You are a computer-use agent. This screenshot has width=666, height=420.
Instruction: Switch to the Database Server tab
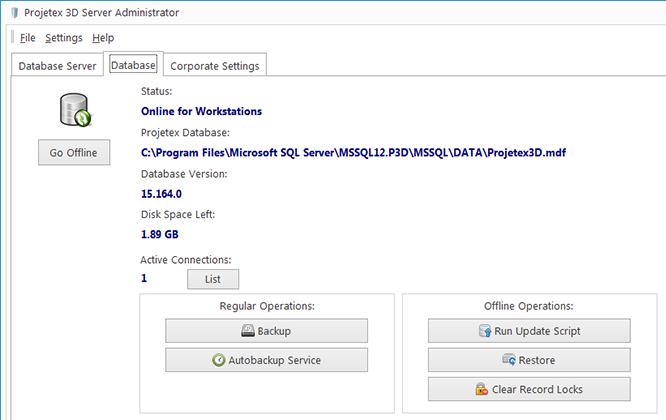pyautogui.click(x=57, y=66)
